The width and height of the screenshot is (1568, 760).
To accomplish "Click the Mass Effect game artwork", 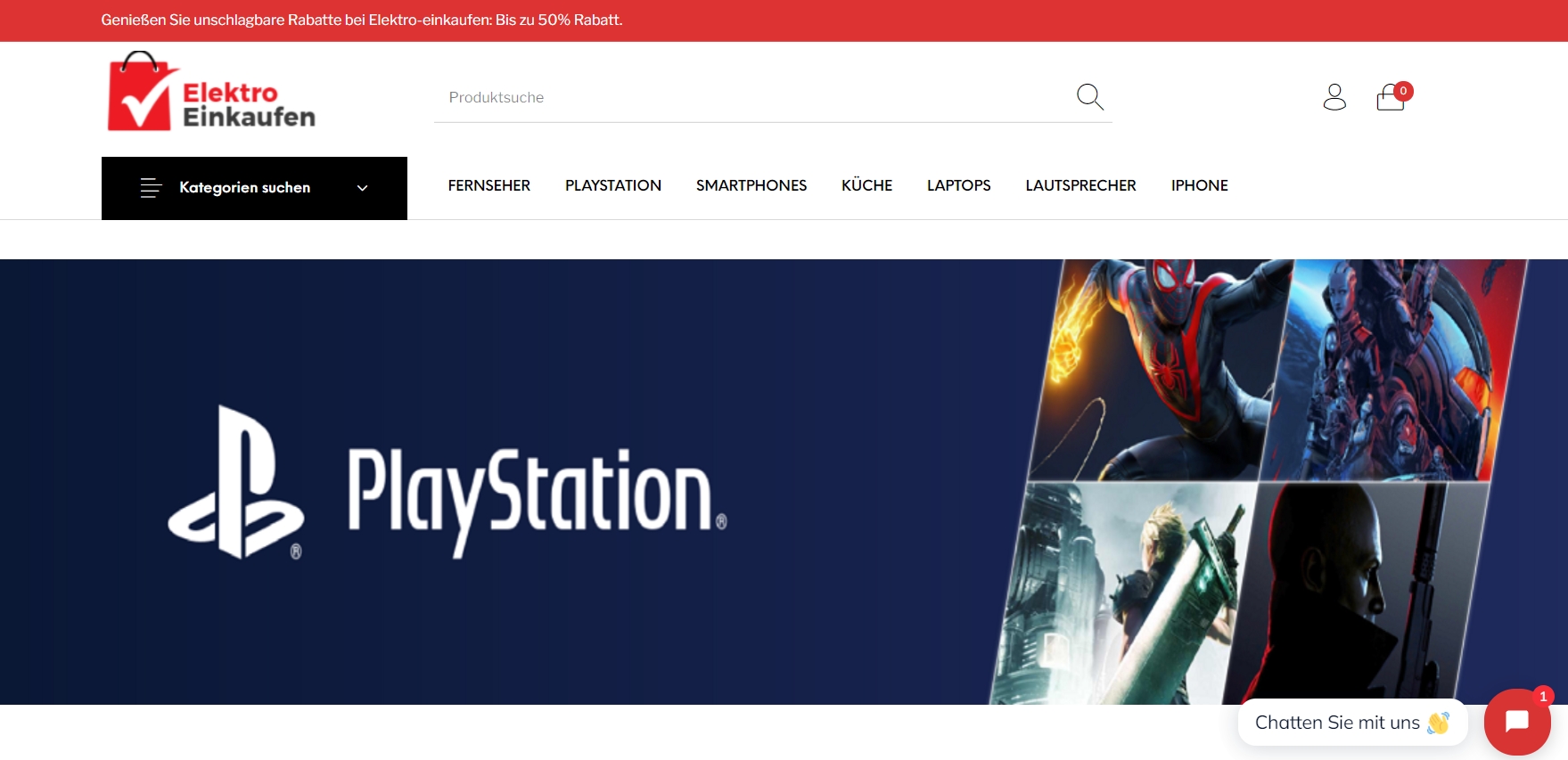I will [1395, 370].
